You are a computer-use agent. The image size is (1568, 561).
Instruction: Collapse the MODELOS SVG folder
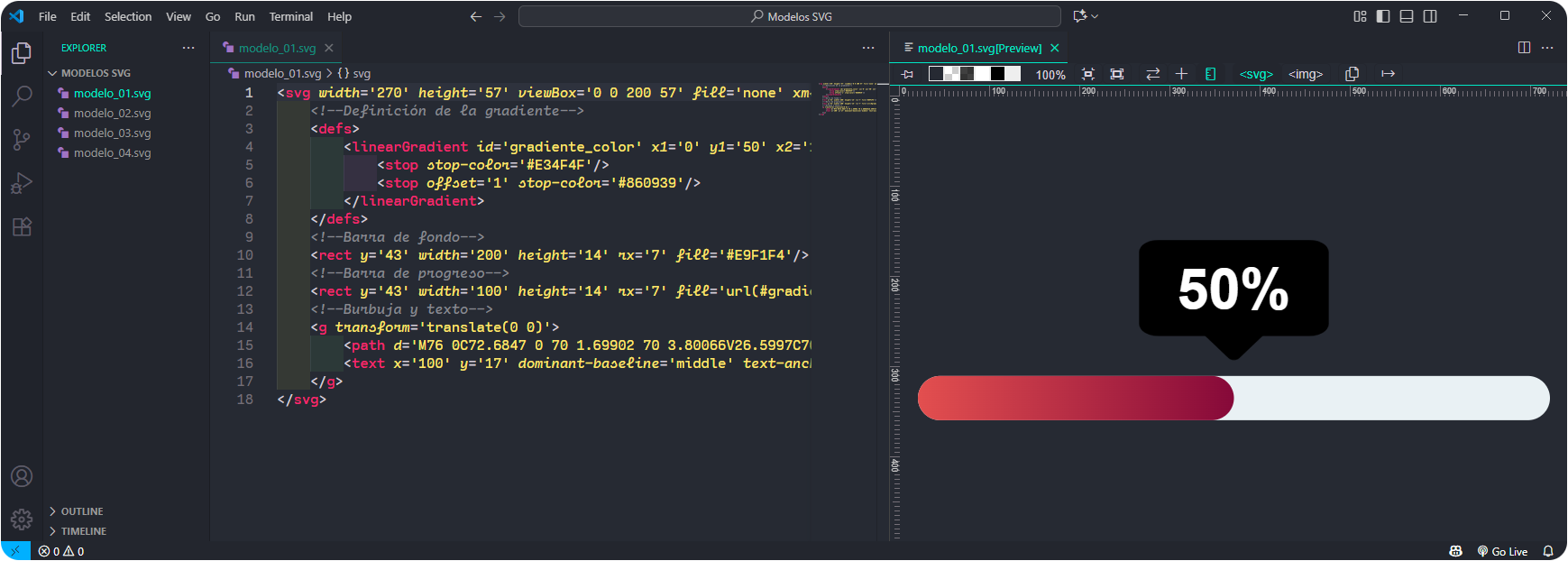point(95,73)
